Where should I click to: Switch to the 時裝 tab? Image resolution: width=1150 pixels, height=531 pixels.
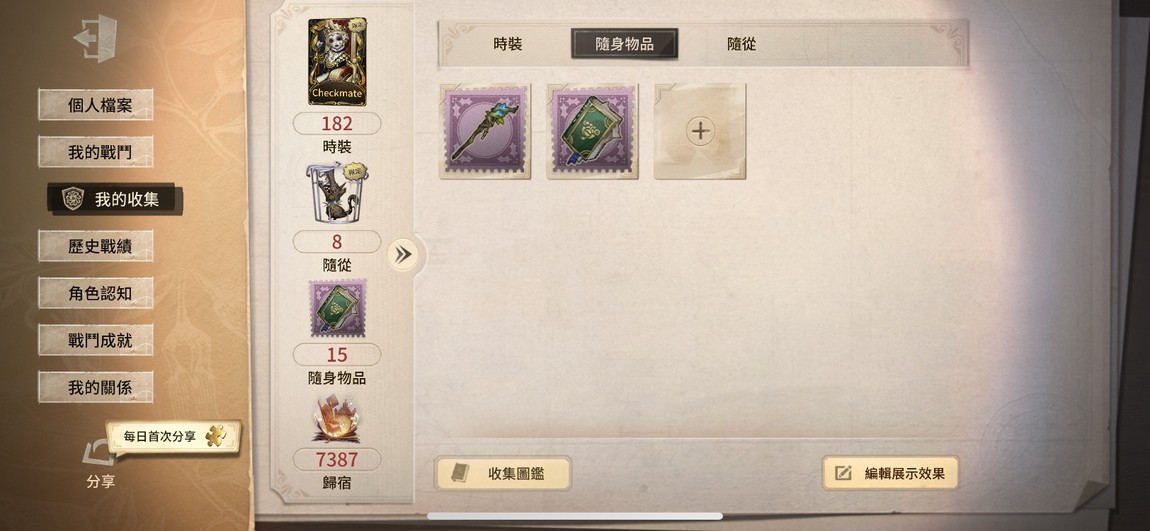coord(508,44)
